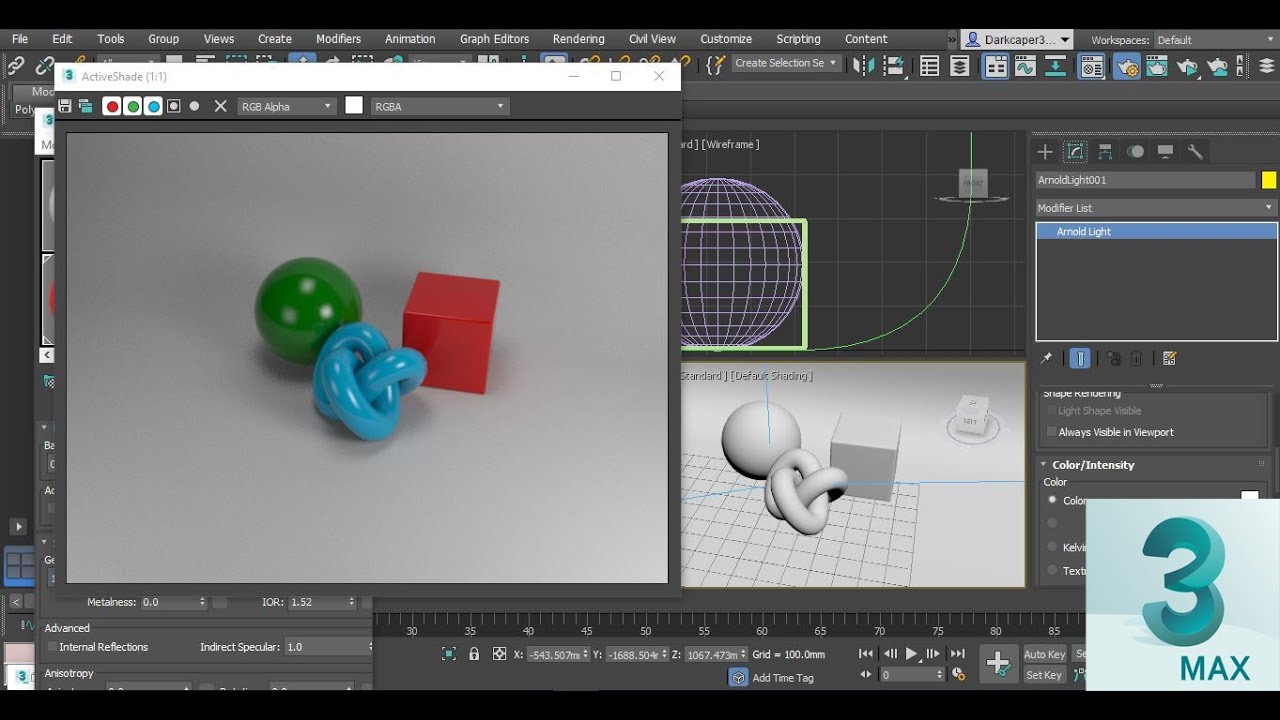Switch to the Hierarchy command panel tab
1280x720 pixels.
1105,151
